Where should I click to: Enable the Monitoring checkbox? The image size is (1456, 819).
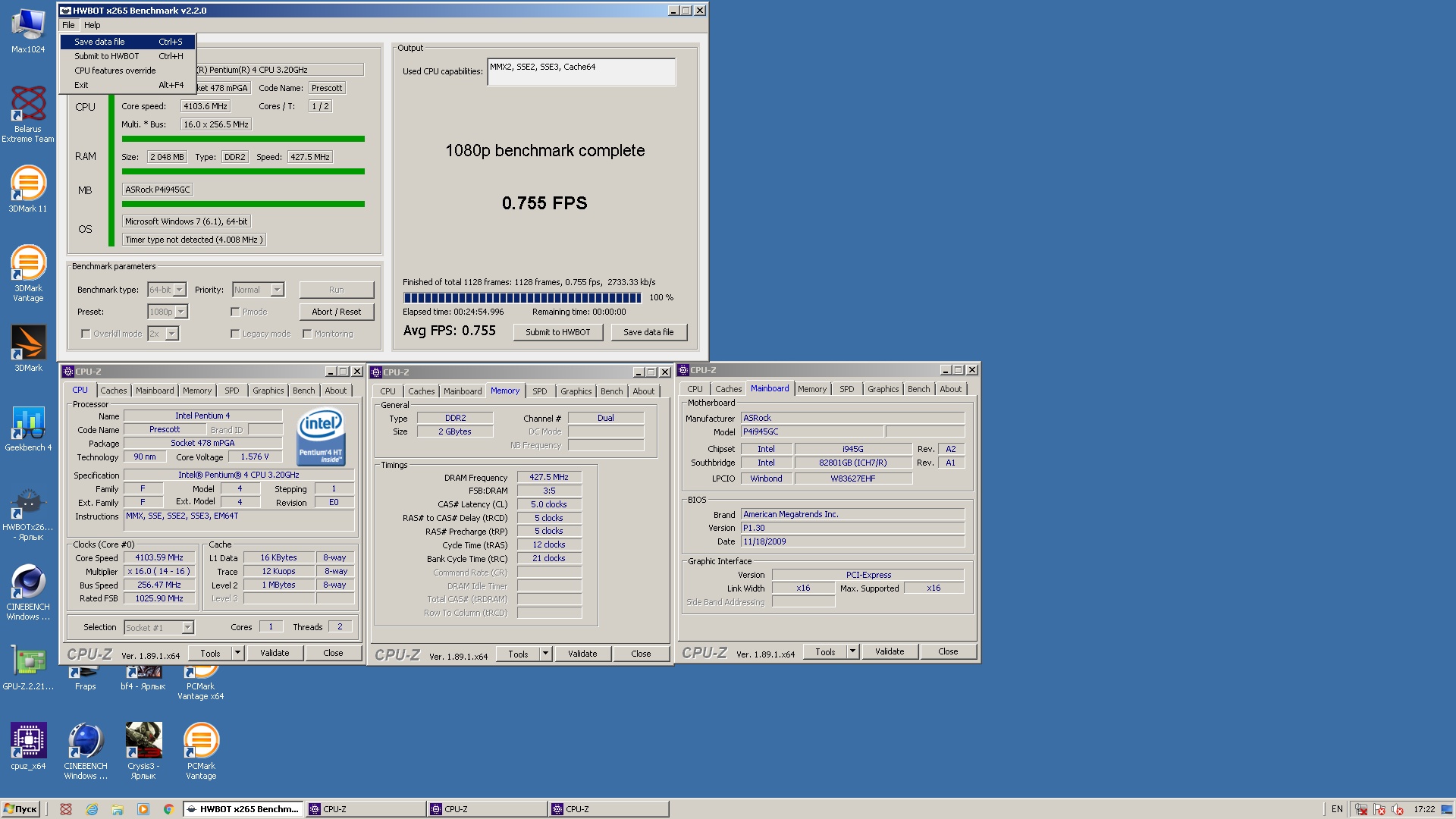point(307,334)
